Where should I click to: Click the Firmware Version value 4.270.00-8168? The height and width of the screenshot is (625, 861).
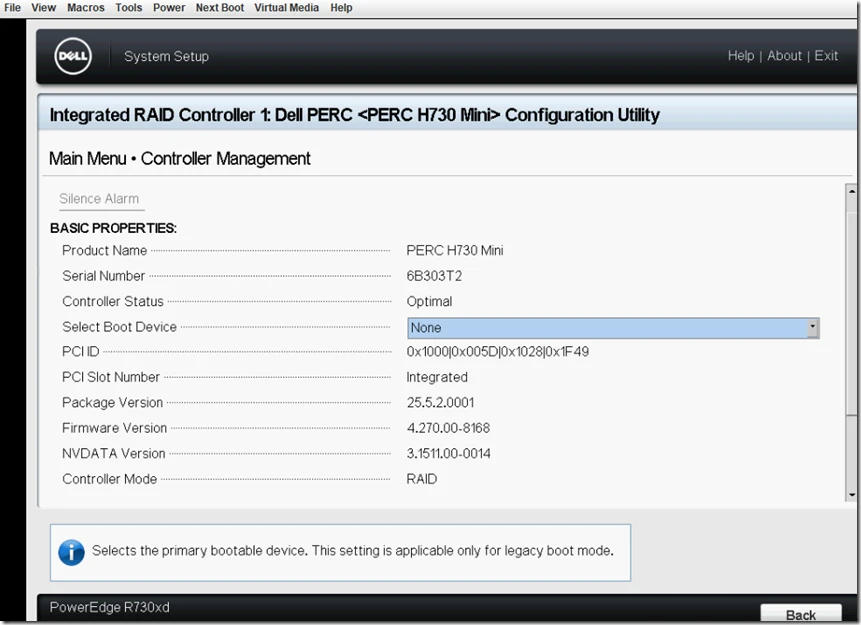point(448,428)
